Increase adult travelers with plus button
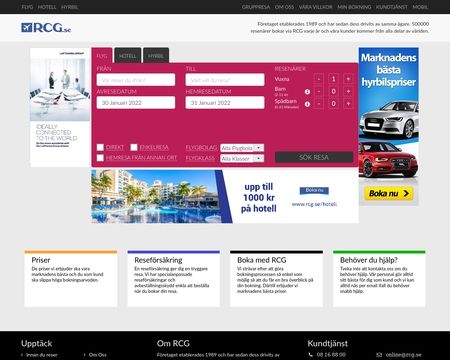This screenshot has width=450, height=360. click(348, 79)
